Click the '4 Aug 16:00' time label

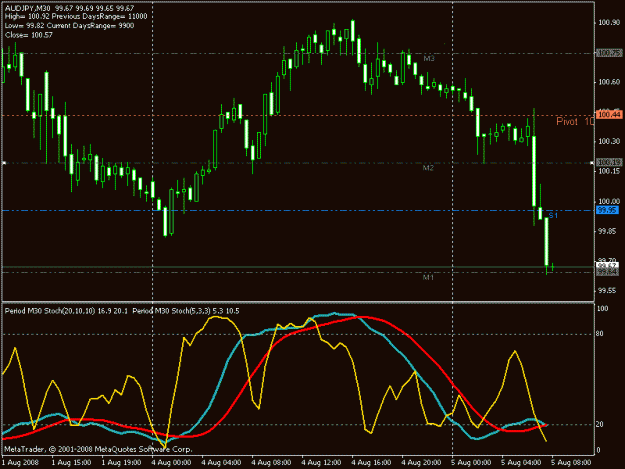371,463
